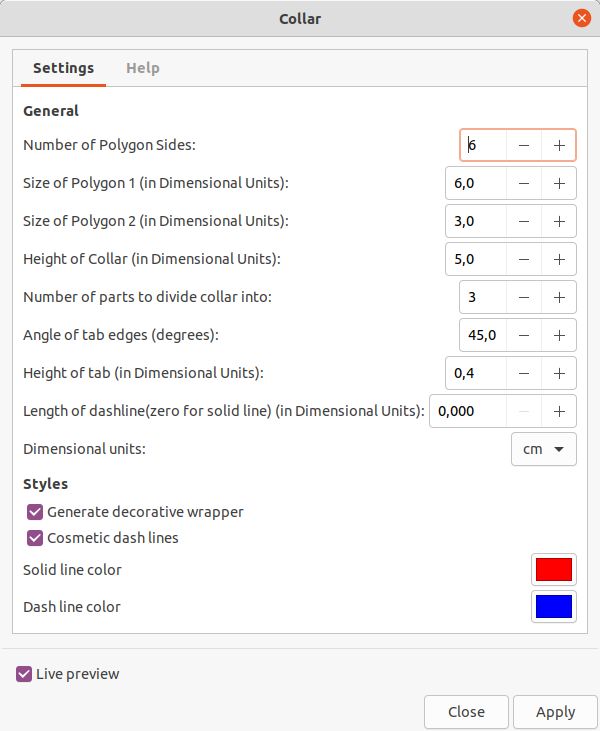Viewport: 600px width, 731px height.
Task: Open the red Solid line color picker
Action: (x=554, y=570)
